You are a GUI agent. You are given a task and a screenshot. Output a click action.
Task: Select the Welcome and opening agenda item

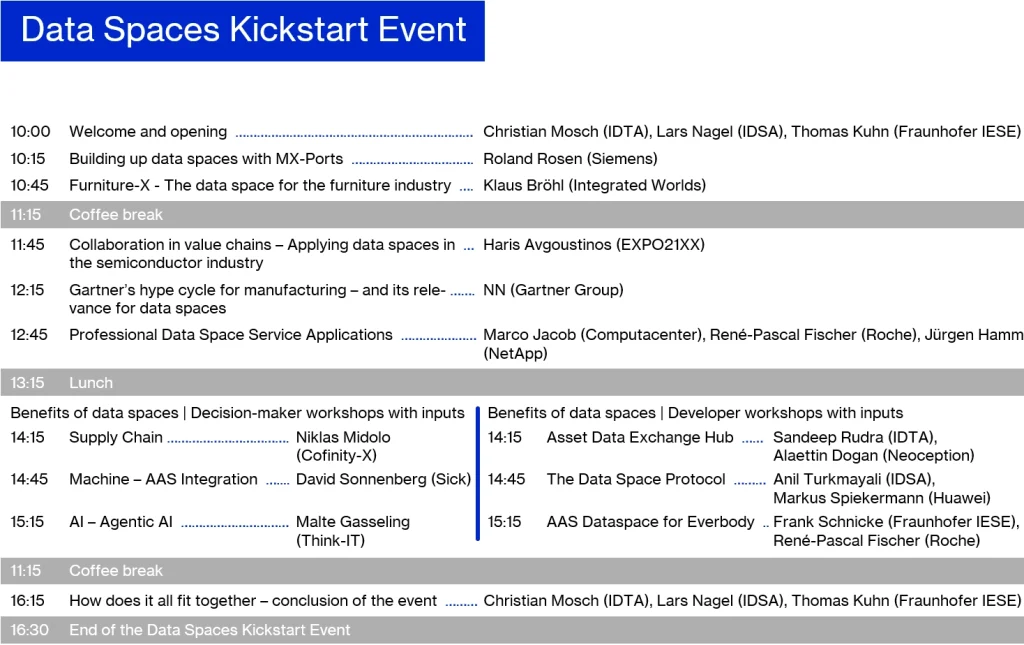[x=148, y=132]
